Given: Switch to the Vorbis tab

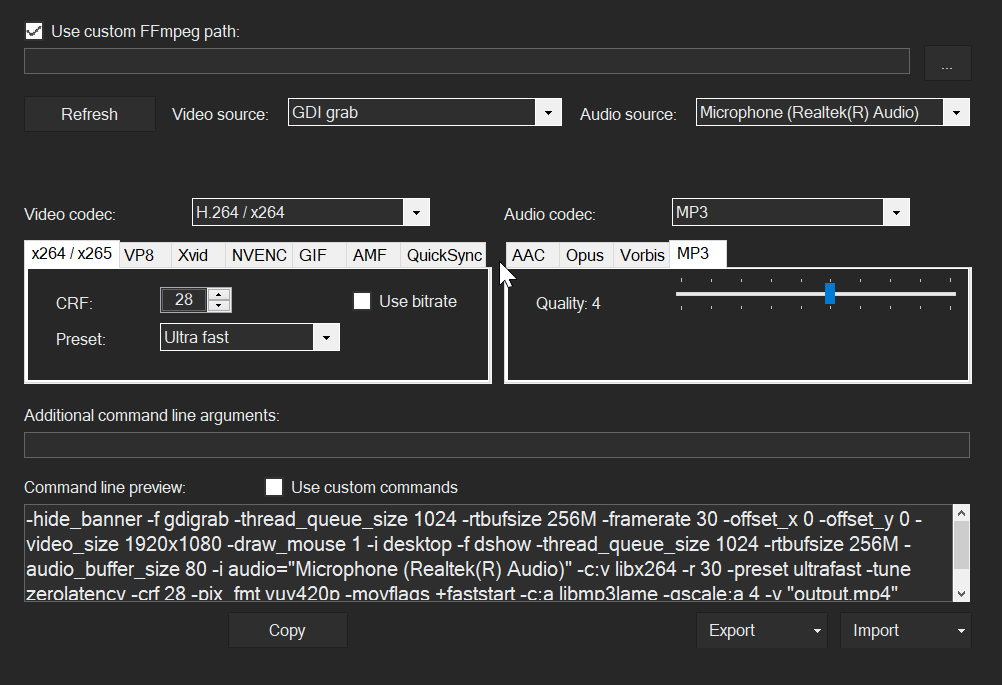Looking at the screenshot, I should click(641, 255).
